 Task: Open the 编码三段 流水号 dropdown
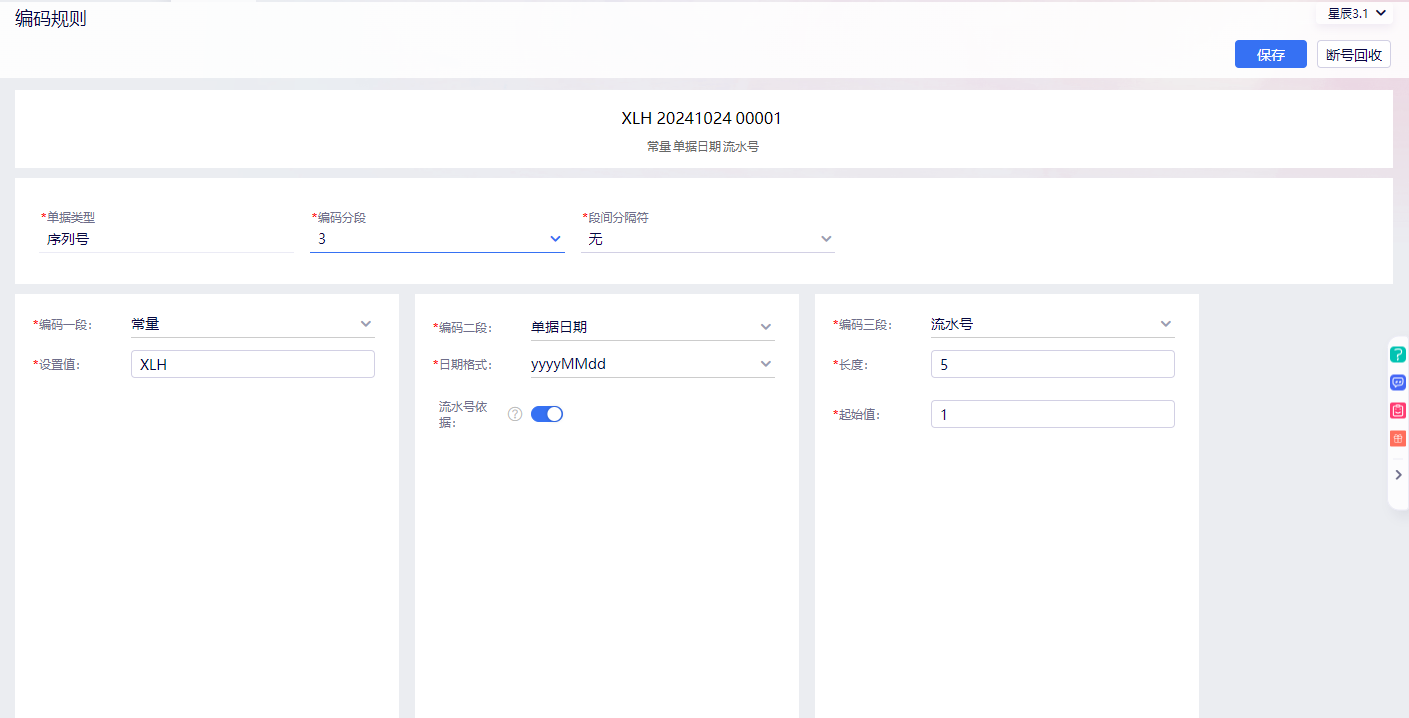point(1052,324)
